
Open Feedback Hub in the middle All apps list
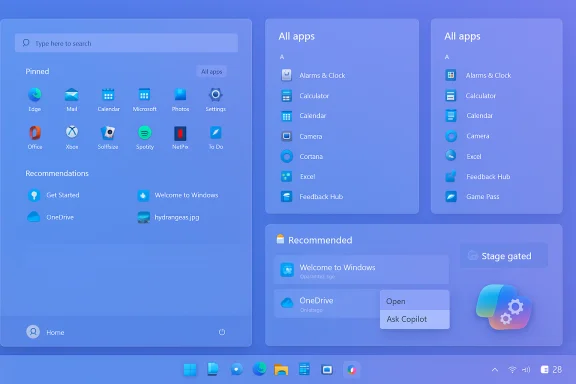[312, 197]
